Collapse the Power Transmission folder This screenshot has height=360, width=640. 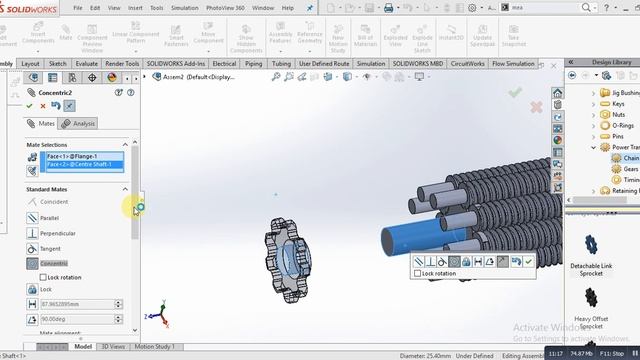[x=593, y=147]
